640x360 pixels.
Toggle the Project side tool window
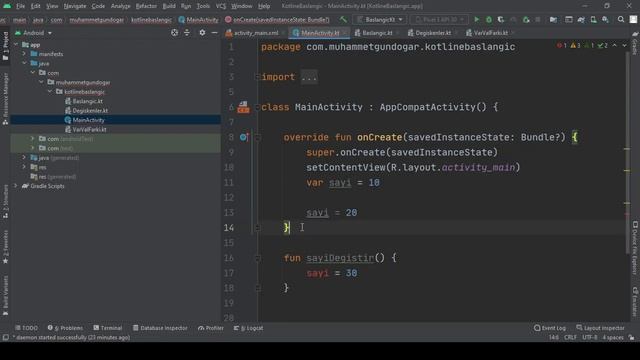pyautogui.click(x=5, y=46)
